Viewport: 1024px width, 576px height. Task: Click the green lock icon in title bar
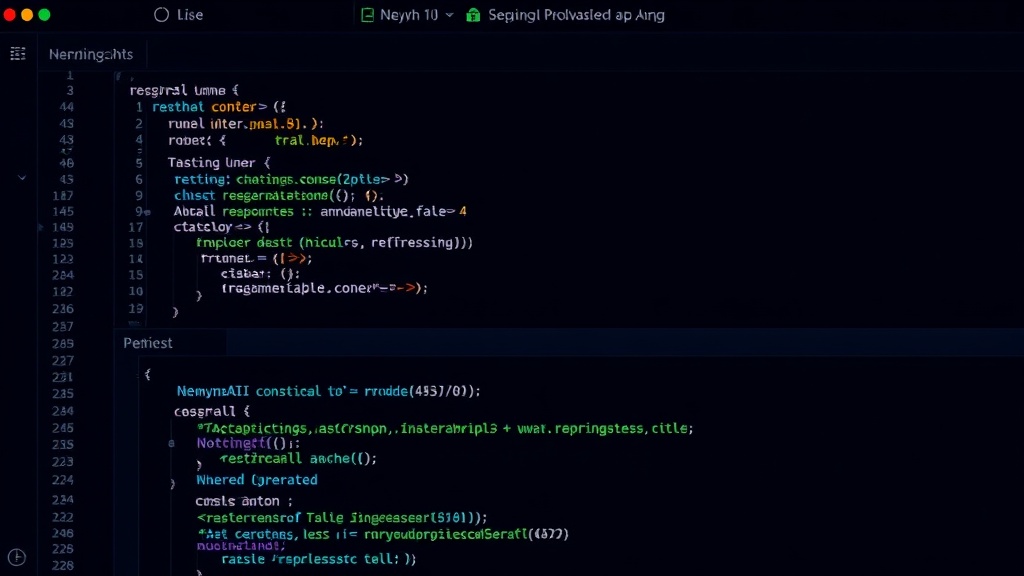click(x=473, y=15)
